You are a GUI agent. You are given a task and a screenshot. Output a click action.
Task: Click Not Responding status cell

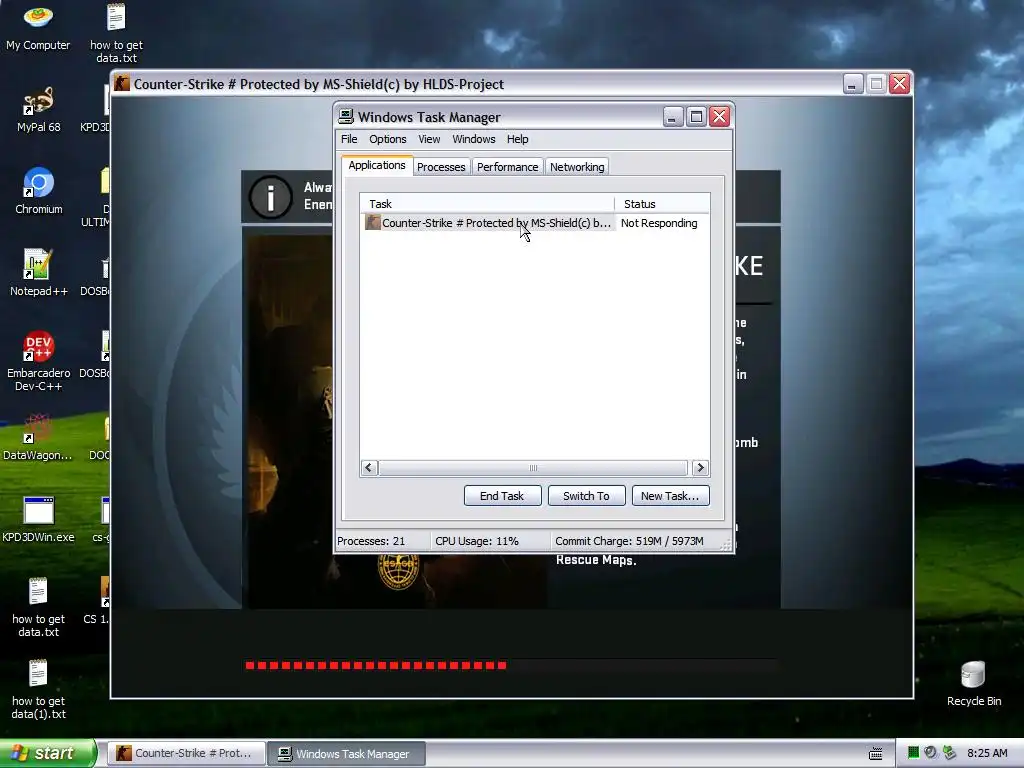click(659, 223)
